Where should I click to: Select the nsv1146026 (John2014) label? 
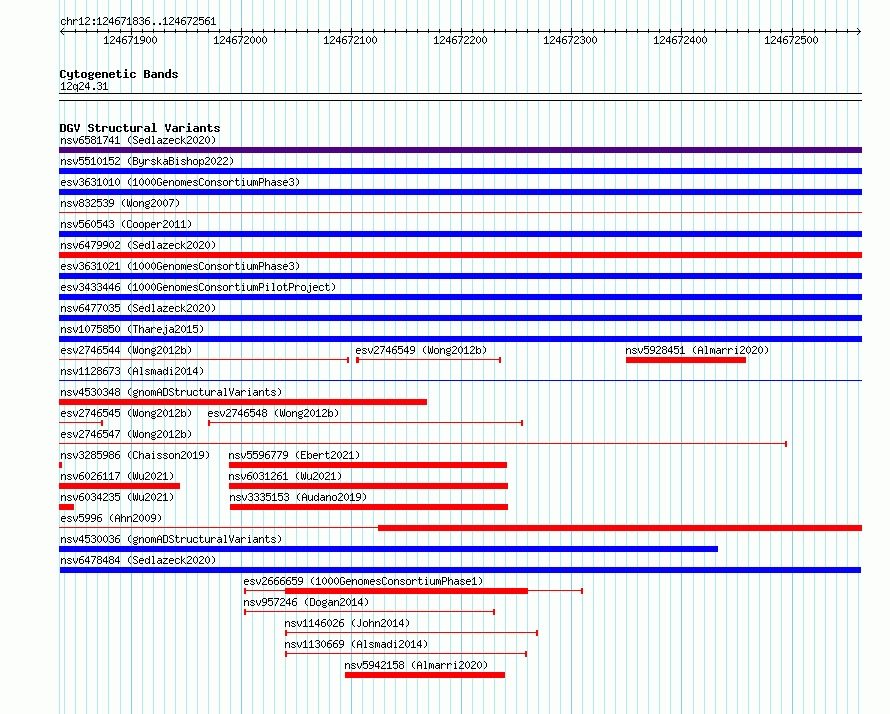(x=347, y=623)
